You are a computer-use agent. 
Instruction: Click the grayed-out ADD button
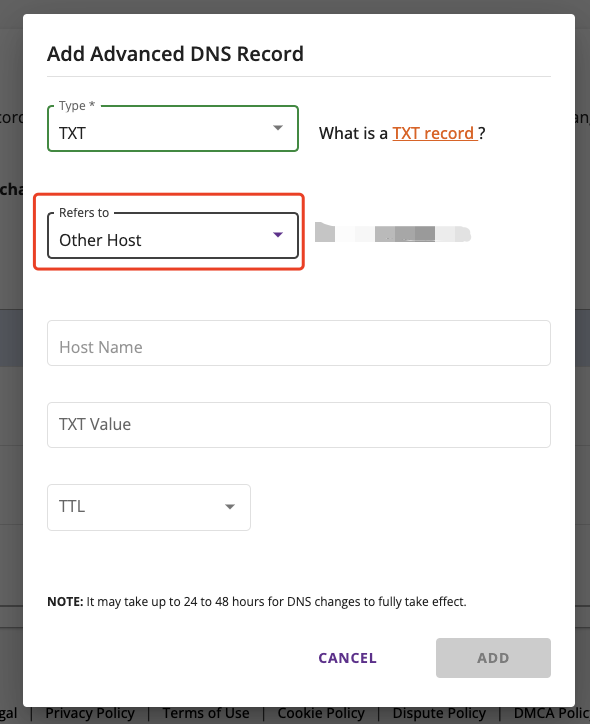tap(493, 658)
